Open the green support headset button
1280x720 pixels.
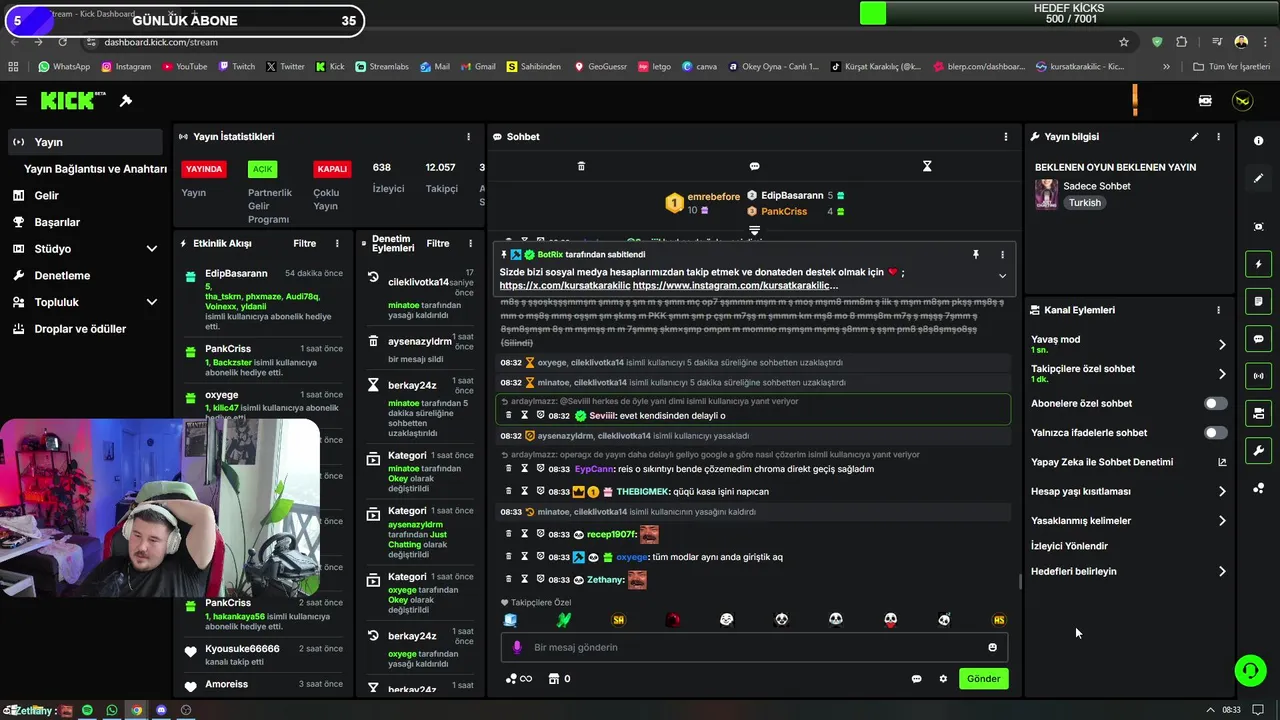coord(1250,671)
